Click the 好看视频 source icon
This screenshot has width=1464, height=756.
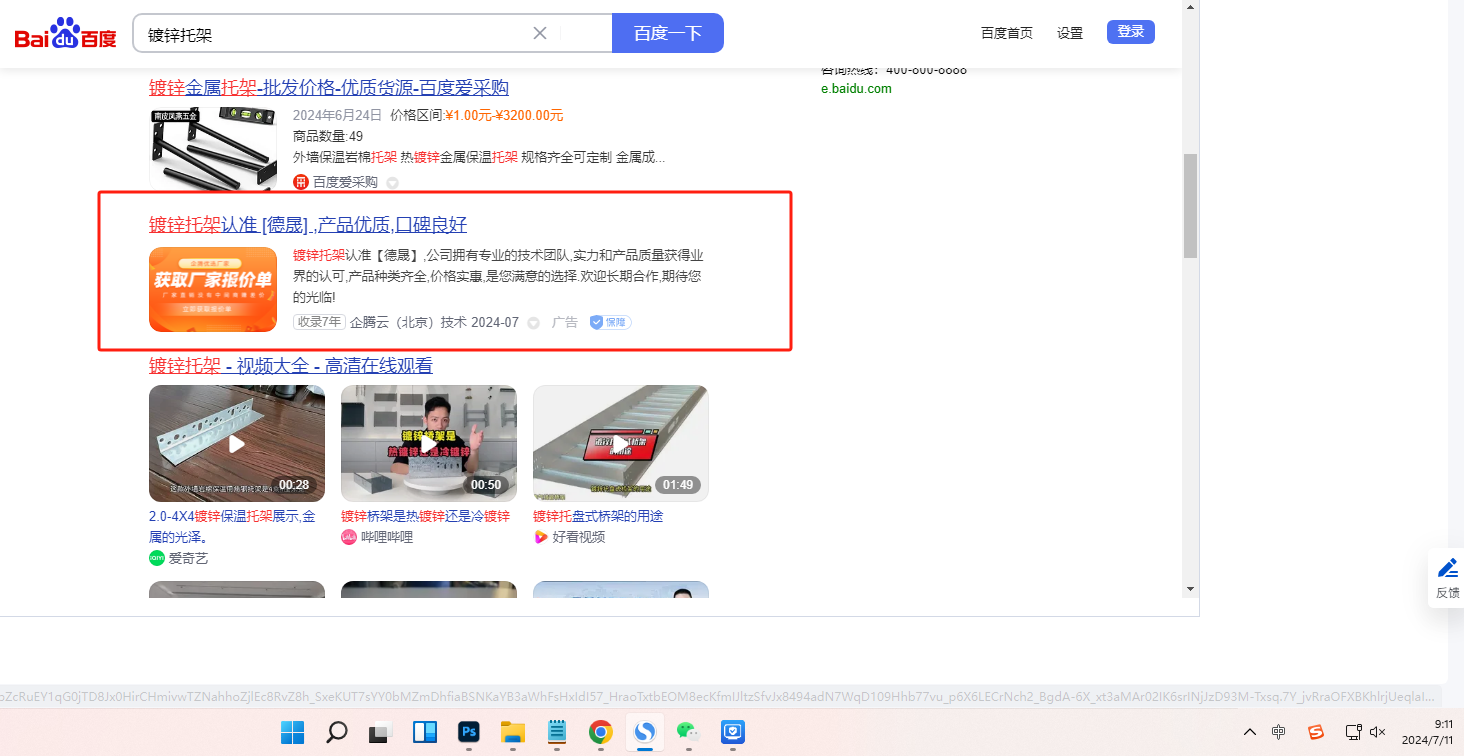(x=541, y=537)
